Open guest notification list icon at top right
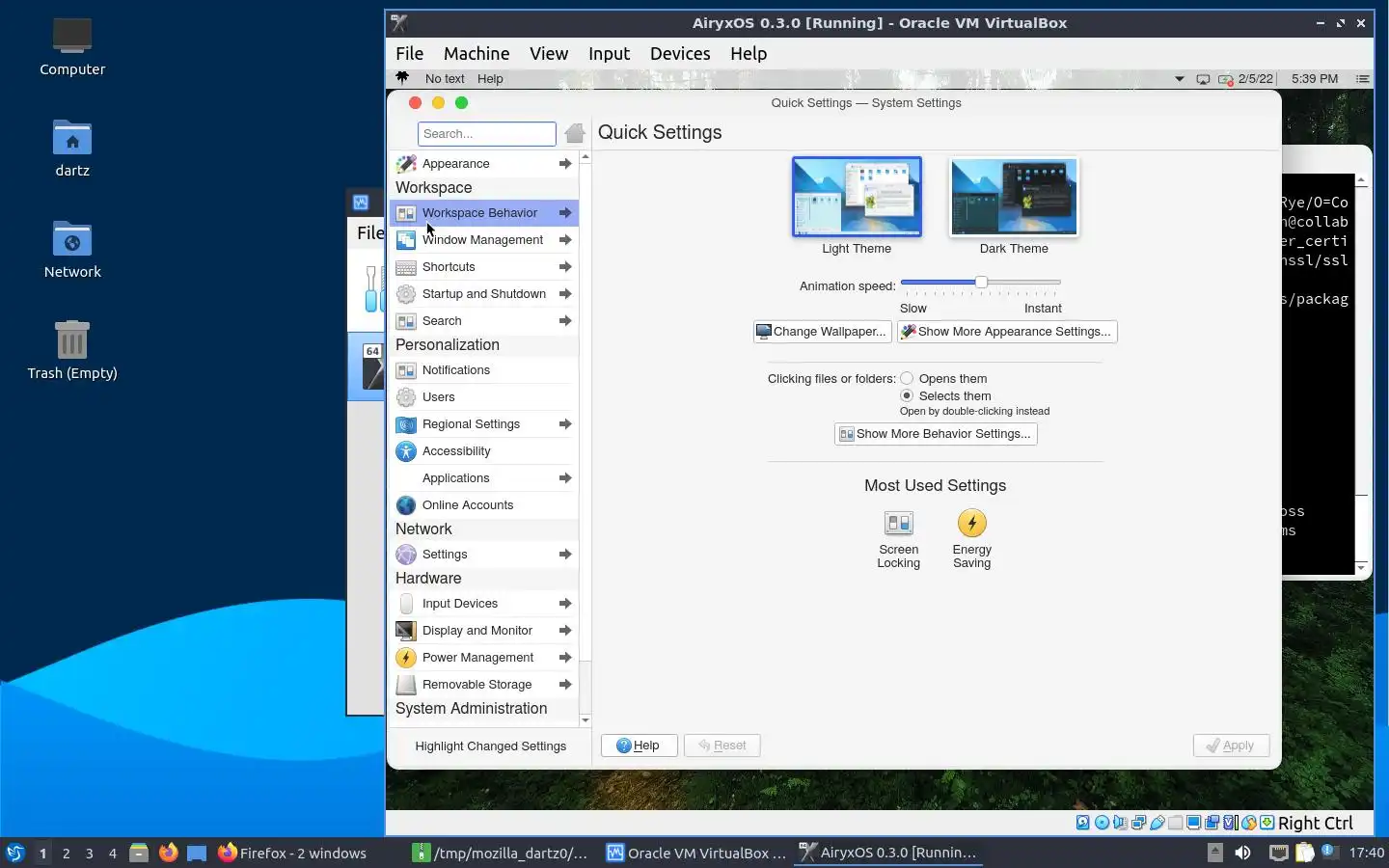The width and height of the screenshot is (1389, 868). (1362, 79)
